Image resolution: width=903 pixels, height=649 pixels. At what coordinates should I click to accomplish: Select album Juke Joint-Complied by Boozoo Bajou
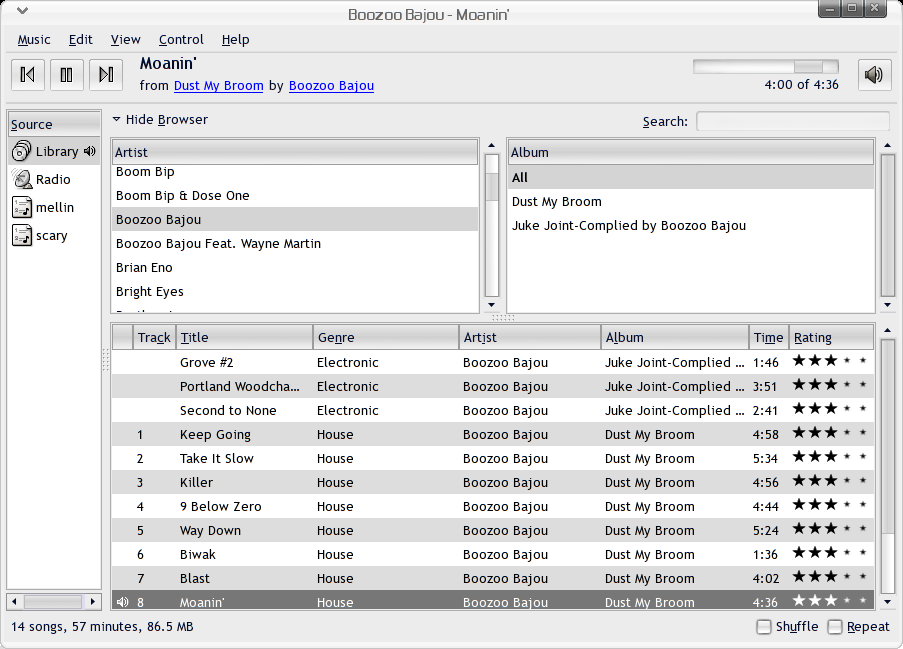[x=691, y=226]
